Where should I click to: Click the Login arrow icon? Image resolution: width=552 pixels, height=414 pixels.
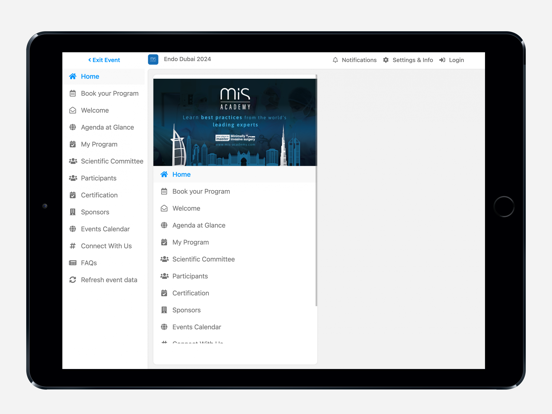[442, 60]
